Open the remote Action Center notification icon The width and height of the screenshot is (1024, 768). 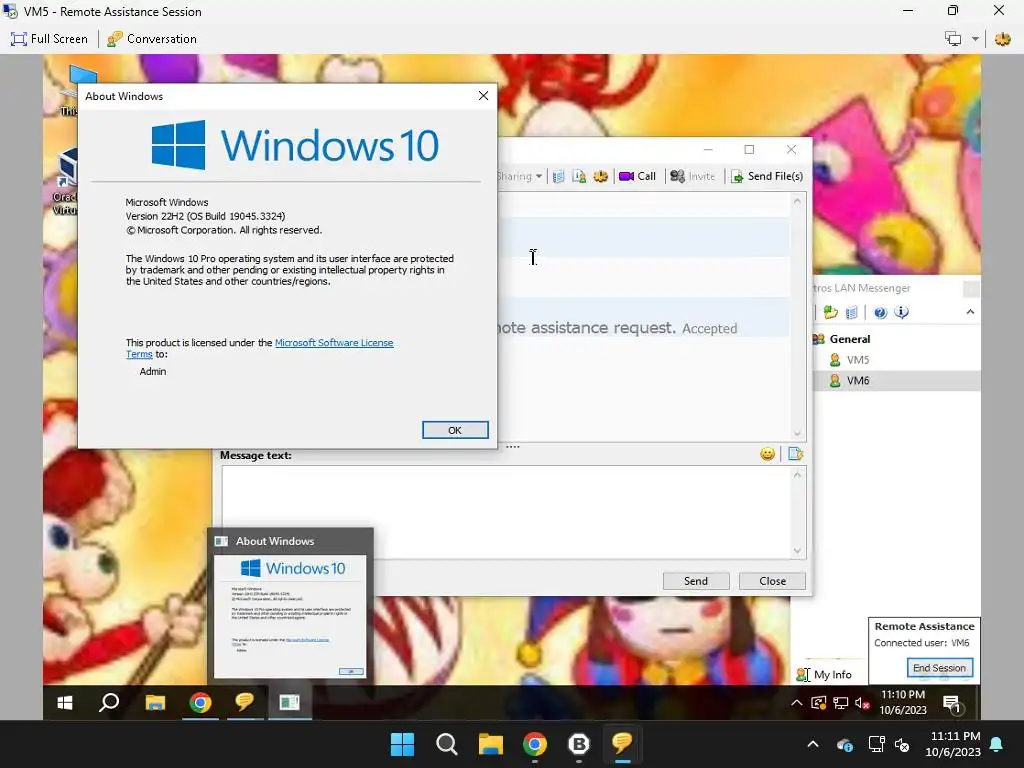952,703
